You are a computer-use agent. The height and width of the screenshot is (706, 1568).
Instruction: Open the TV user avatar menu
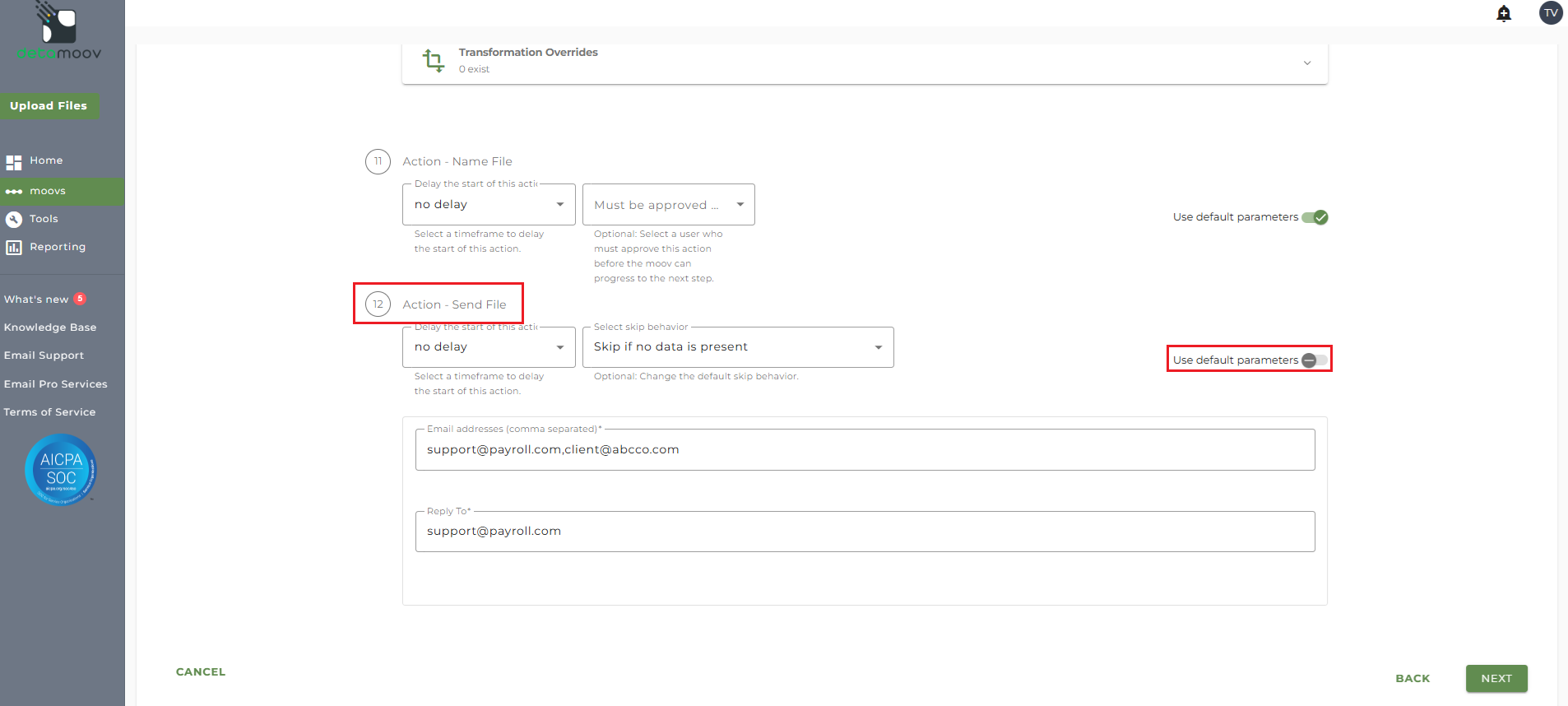click(x=1550, y=13)
